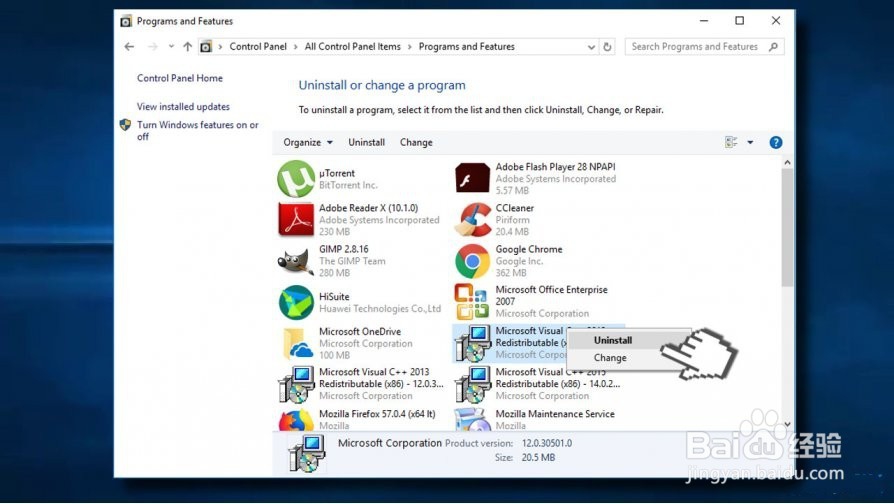The image size is (894, 504).
Task: Navigate to All Control Panel Items breadcrumb
Action: 352,47
